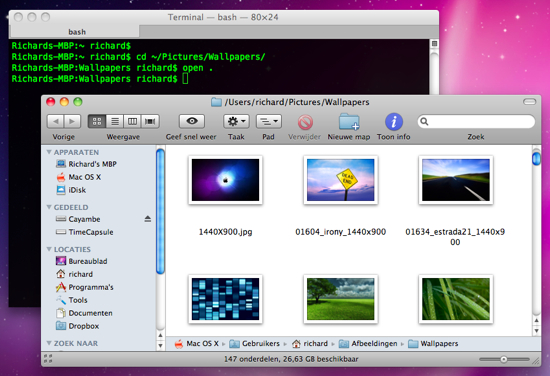Select the blue DNA pattern wallpaper thumbnail
This screenshot has width=550, height=376.
pyautogui.click(x=226, y=299)
